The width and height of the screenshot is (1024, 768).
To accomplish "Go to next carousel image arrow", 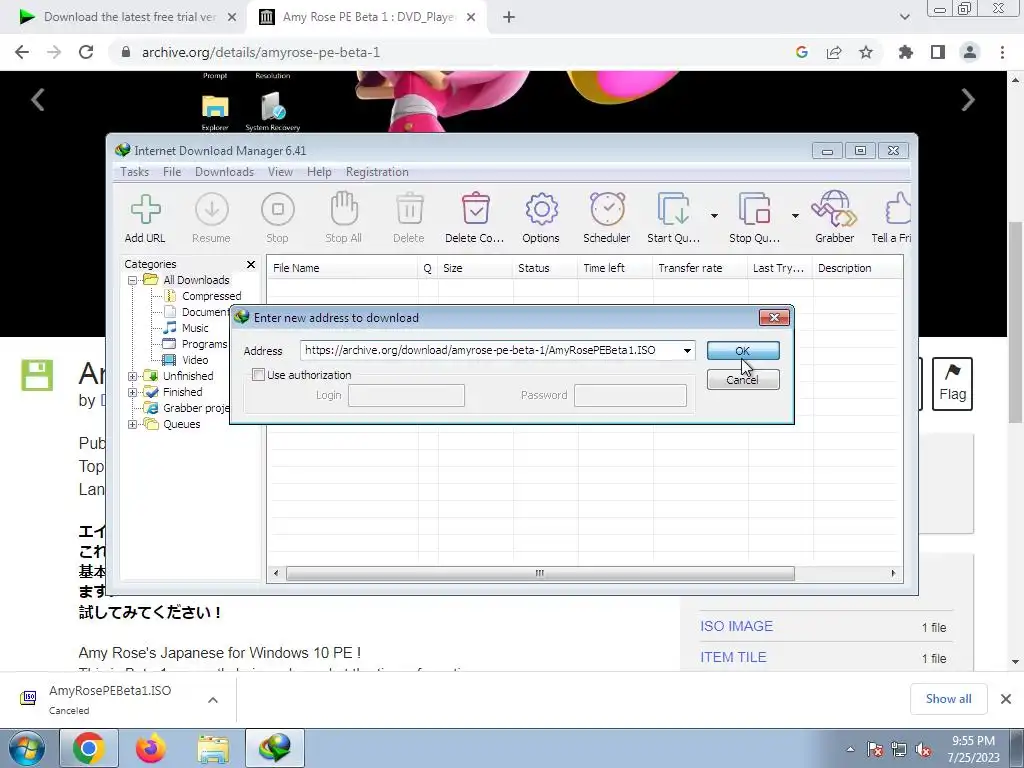I will (x=968, y=100).
